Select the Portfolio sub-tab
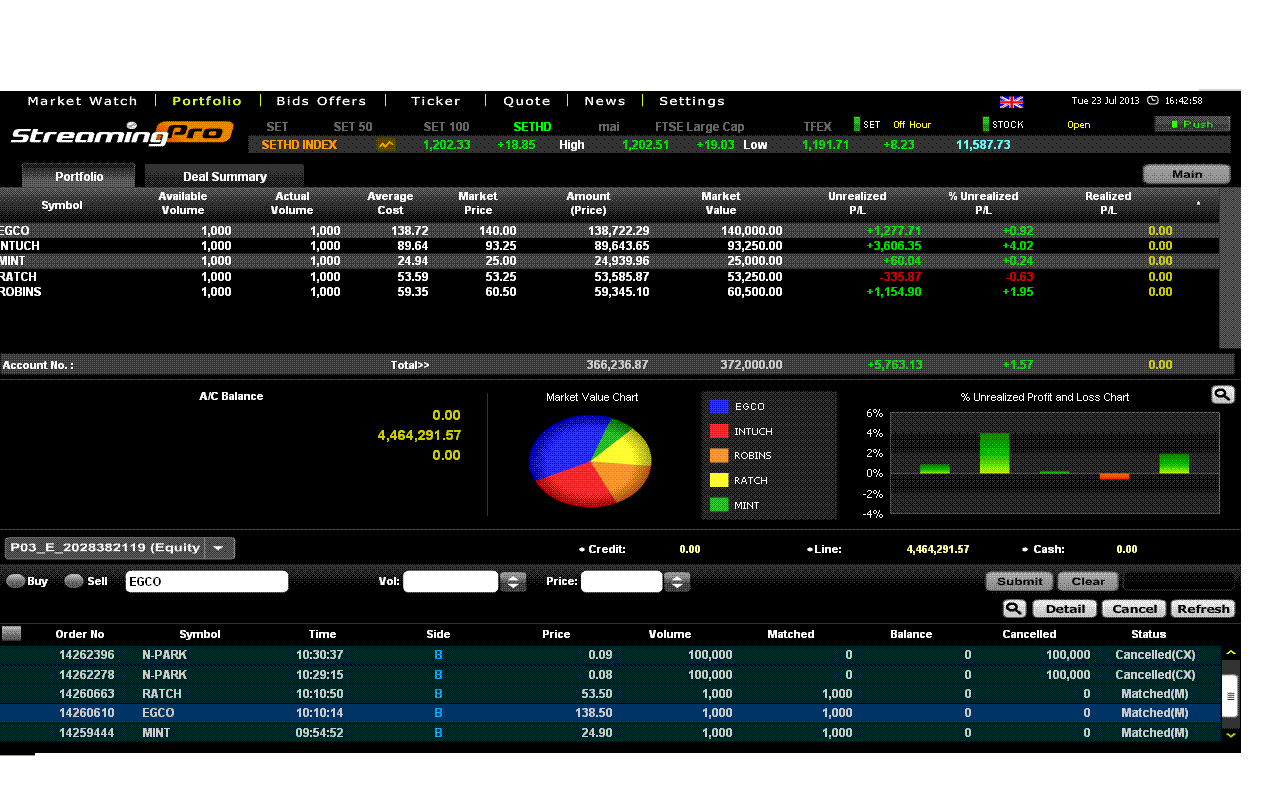 tap(79, 176)
